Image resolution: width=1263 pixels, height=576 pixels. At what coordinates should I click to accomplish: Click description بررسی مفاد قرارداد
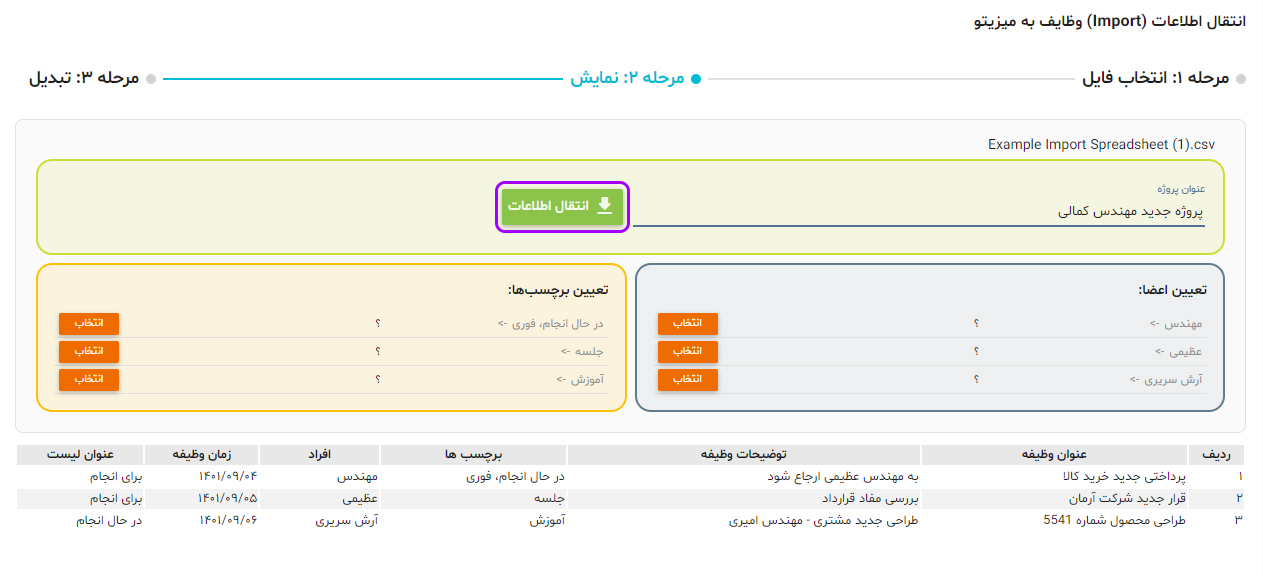[870, 498]
